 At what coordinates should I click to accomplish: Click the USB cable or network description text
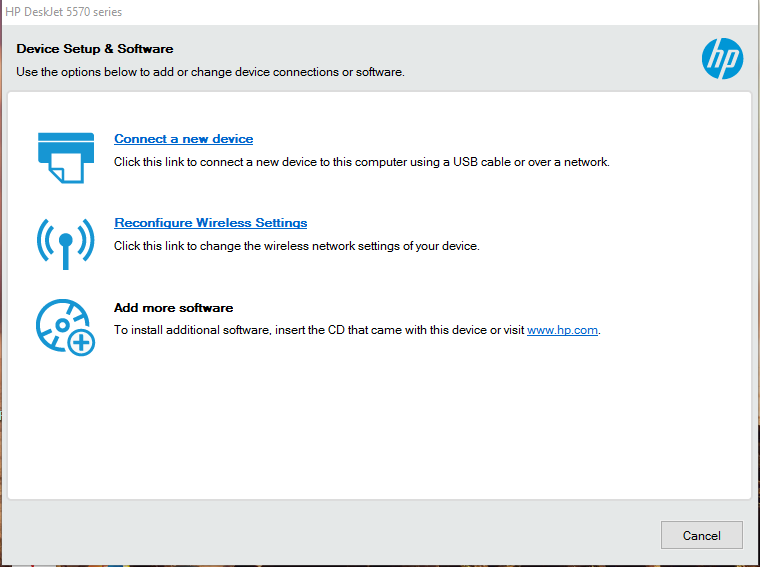pyautogui.click(x=361, y=162)
